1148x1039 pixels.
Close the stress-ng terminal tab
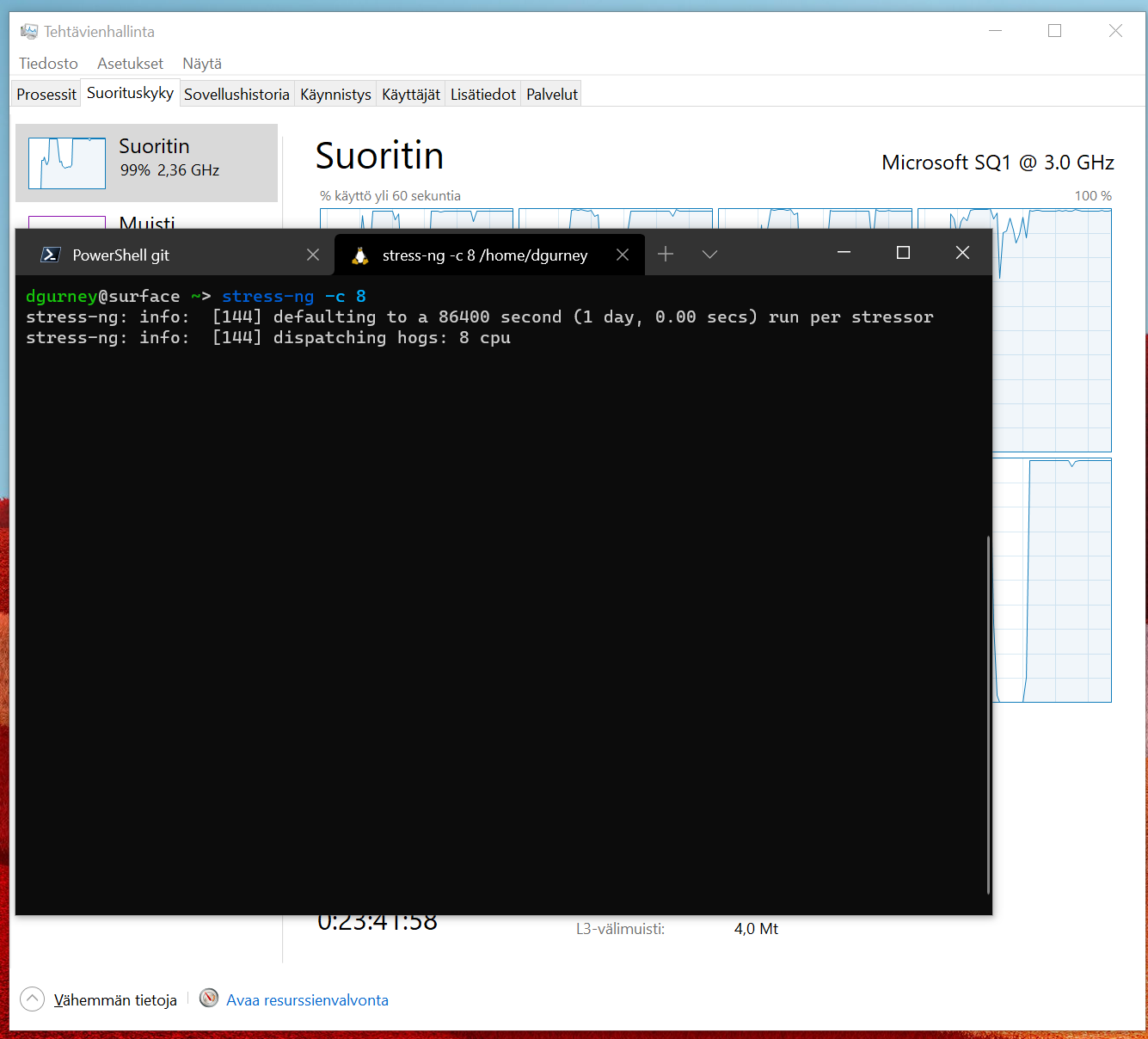tap(622, 254)
